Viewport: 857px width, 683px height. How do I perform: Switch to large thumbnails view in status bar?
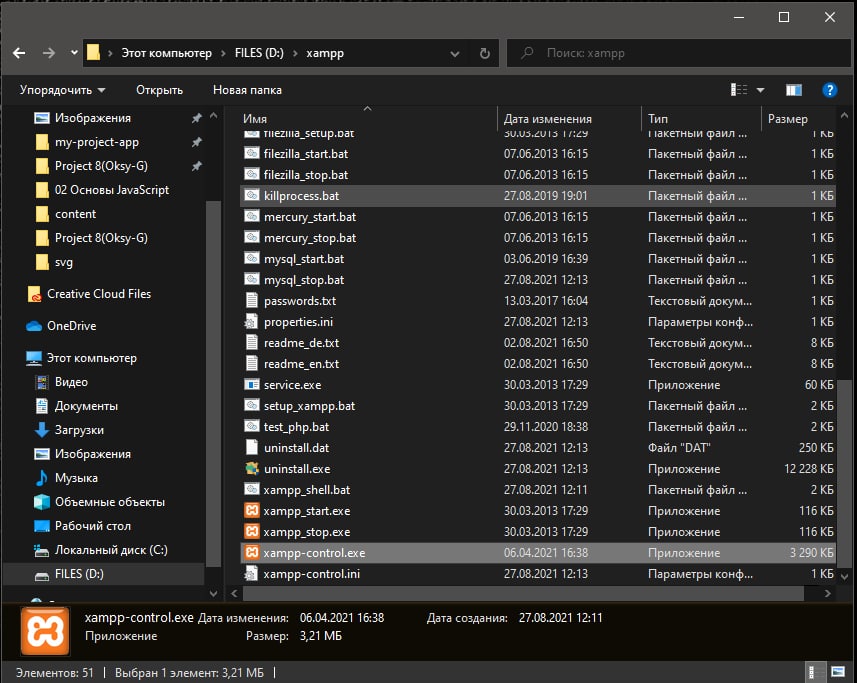click(837, 672)
